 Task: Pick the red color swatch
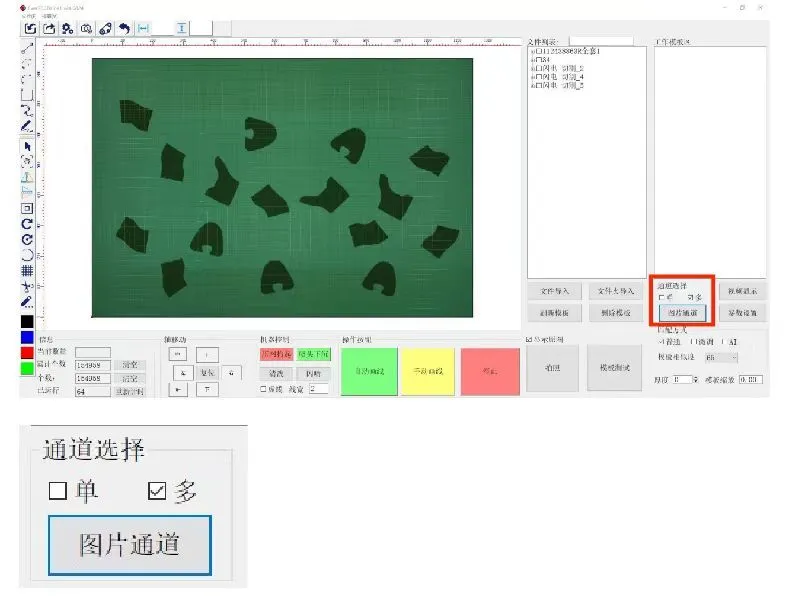pos(27,353)
